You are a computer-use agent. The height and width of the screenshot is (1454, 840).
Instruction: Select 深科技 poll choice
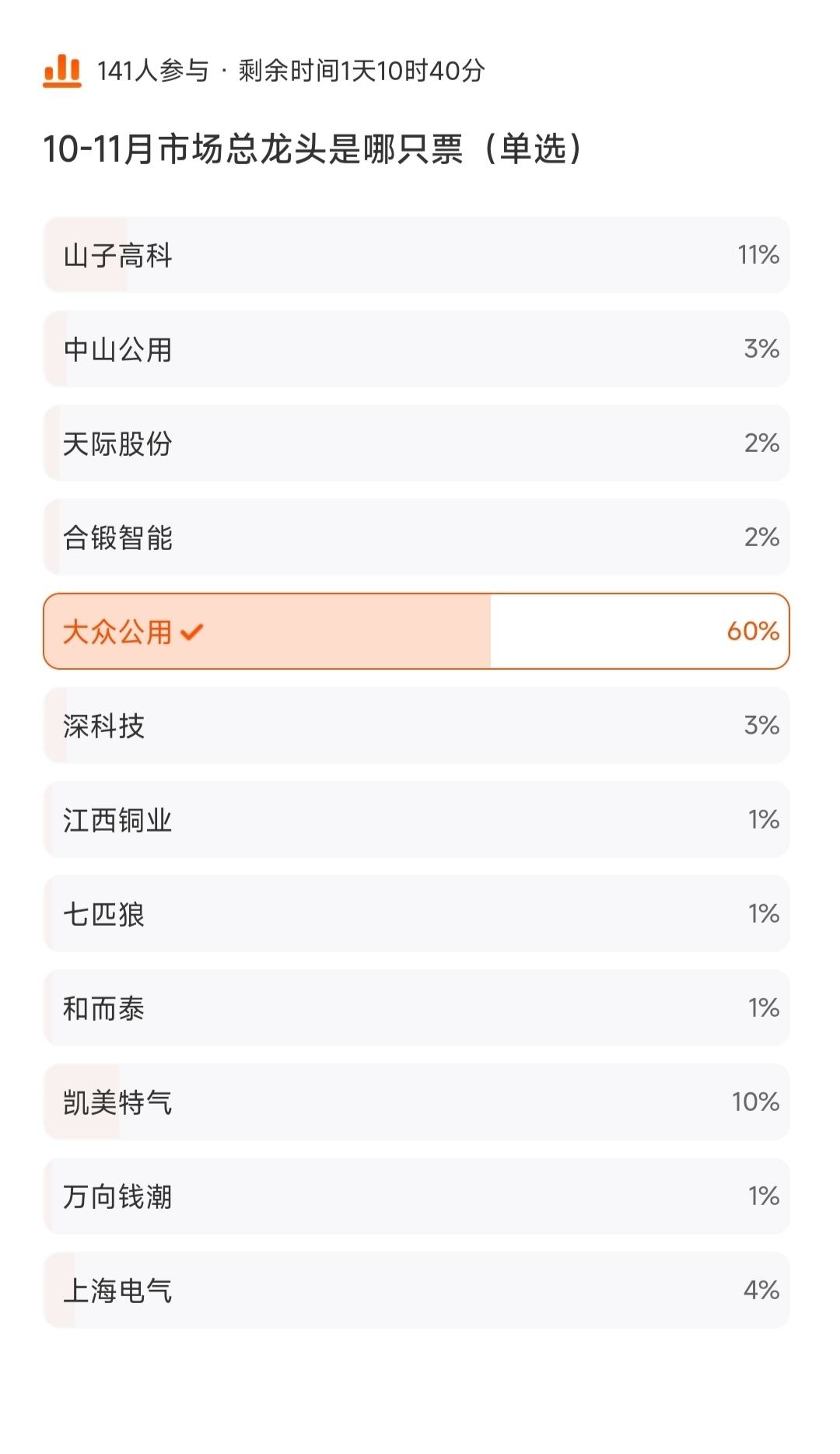pyautogui.click(x=416, y=726)
